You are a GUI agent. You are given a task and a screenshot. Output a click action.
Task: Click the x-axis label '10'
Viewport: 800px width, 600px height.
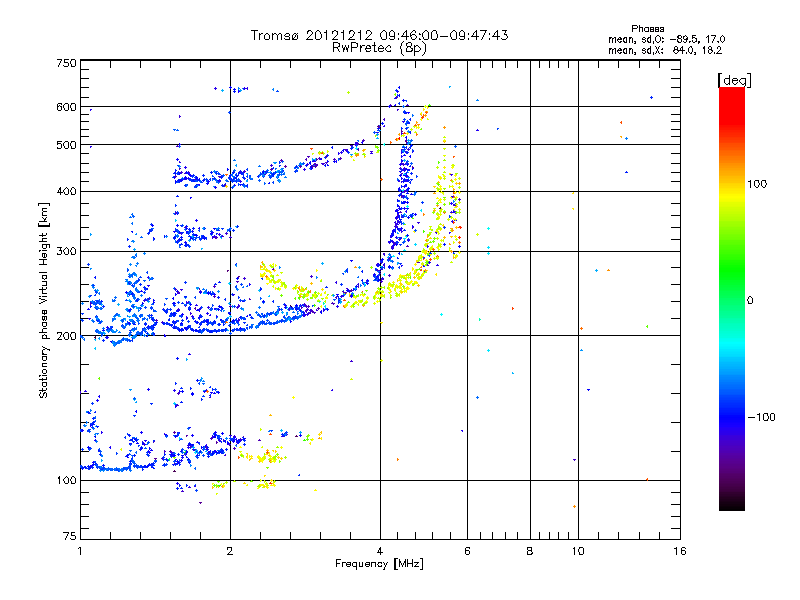[x=578, y=551]
